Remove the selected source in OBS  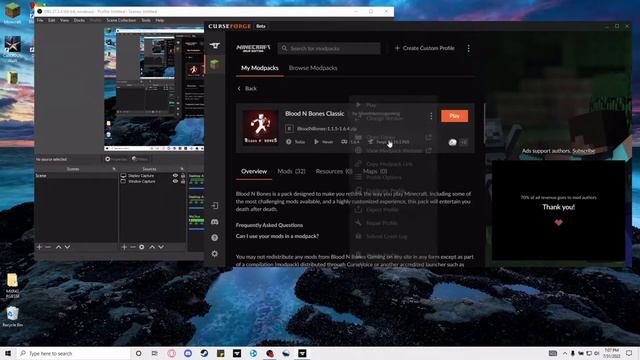click(x=133, y=247)
